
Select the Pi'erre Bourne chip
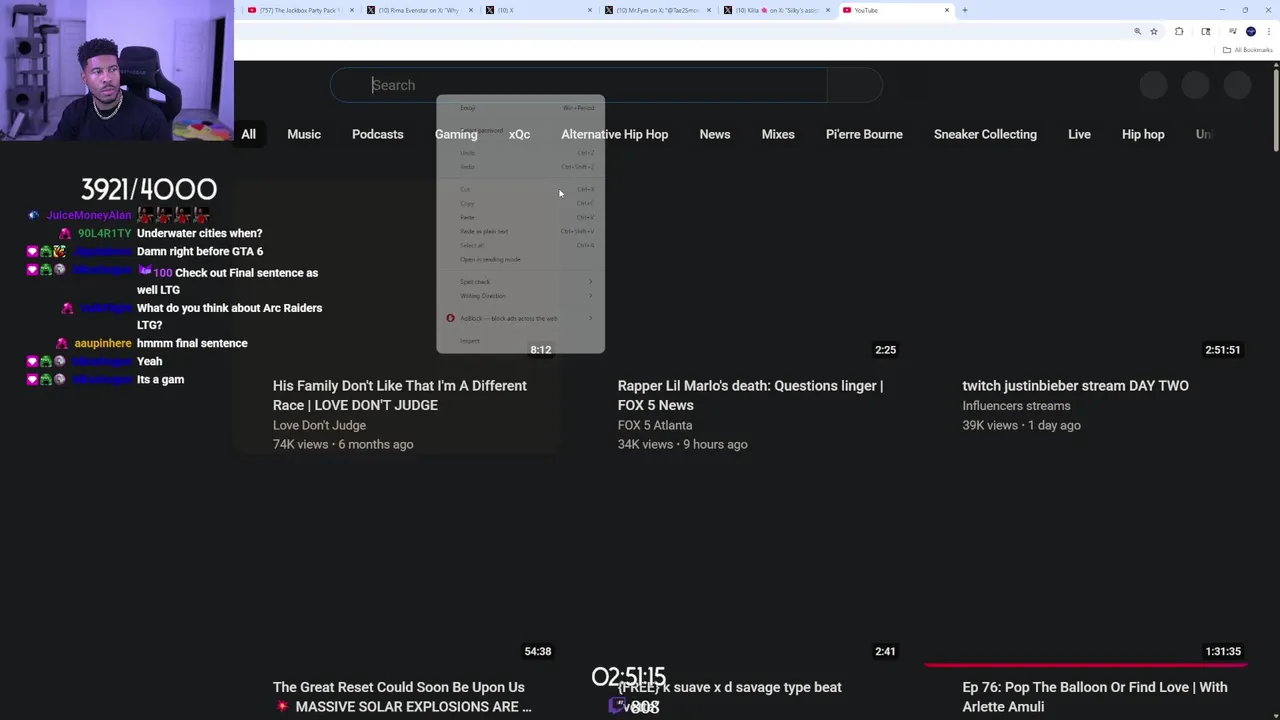(x=864, y=134)
